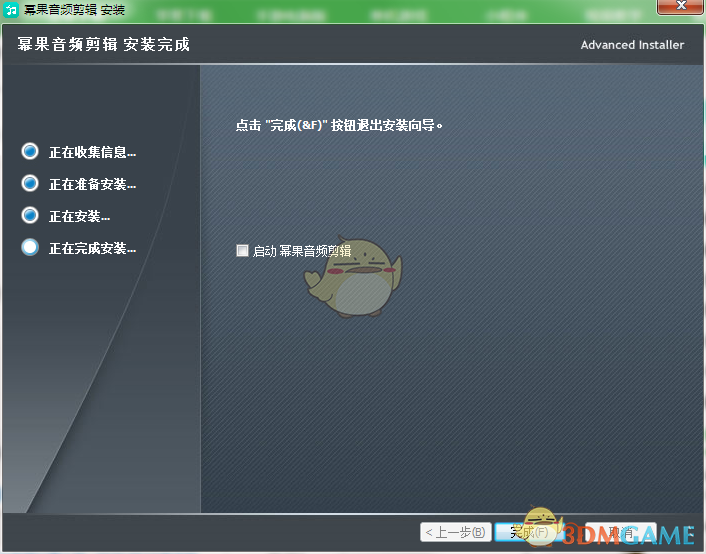
Task: Click the 正在收集信息... step label
Action: coord(92,152)
